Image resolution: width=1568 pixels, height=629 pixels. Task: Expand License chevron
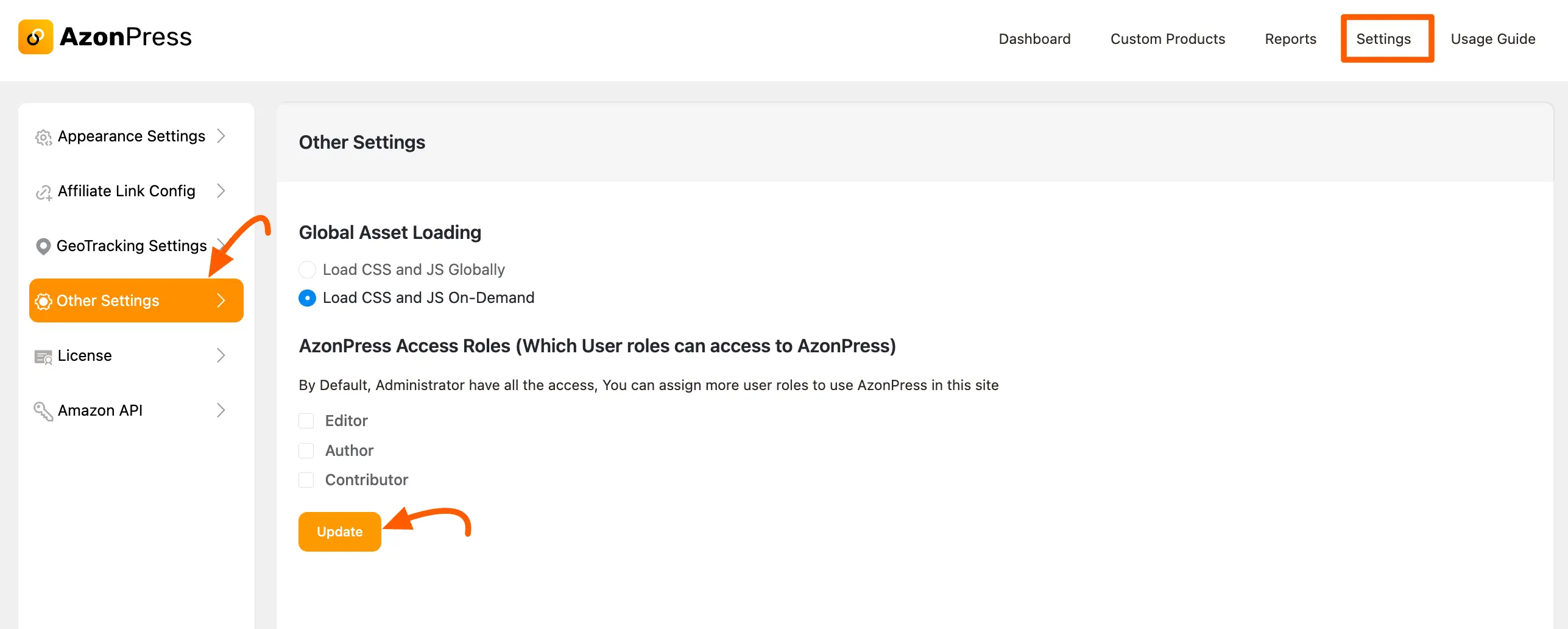pyautogui.click(x=221, y=355)
